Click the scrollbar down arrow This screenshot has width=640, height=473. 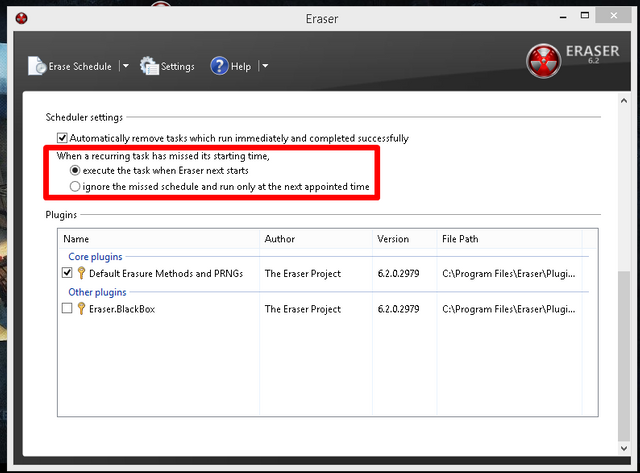[x=624, y=448]
